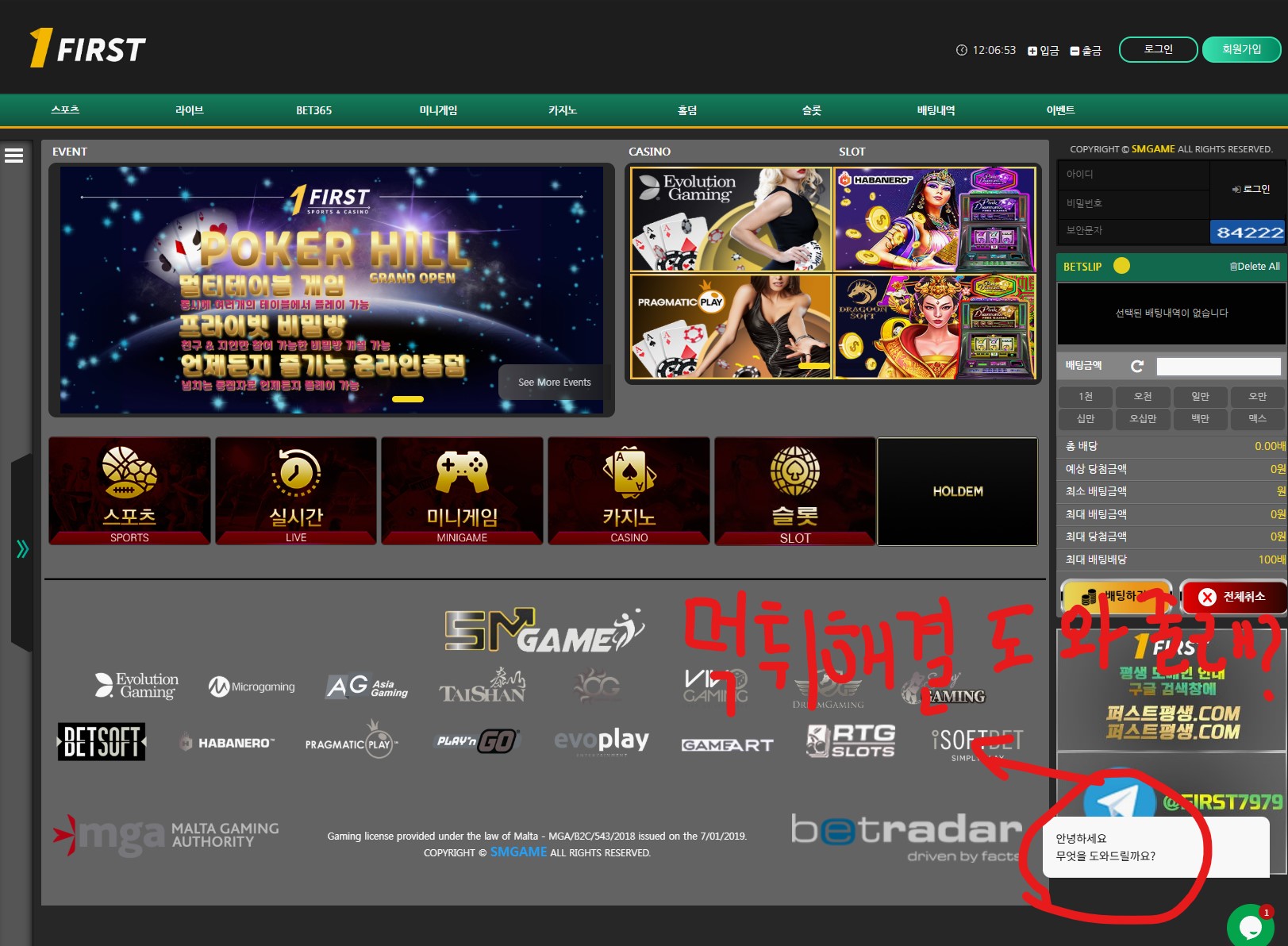
Task: Open the 카지노 CASINO cards tile
Action: click(629, 490)
